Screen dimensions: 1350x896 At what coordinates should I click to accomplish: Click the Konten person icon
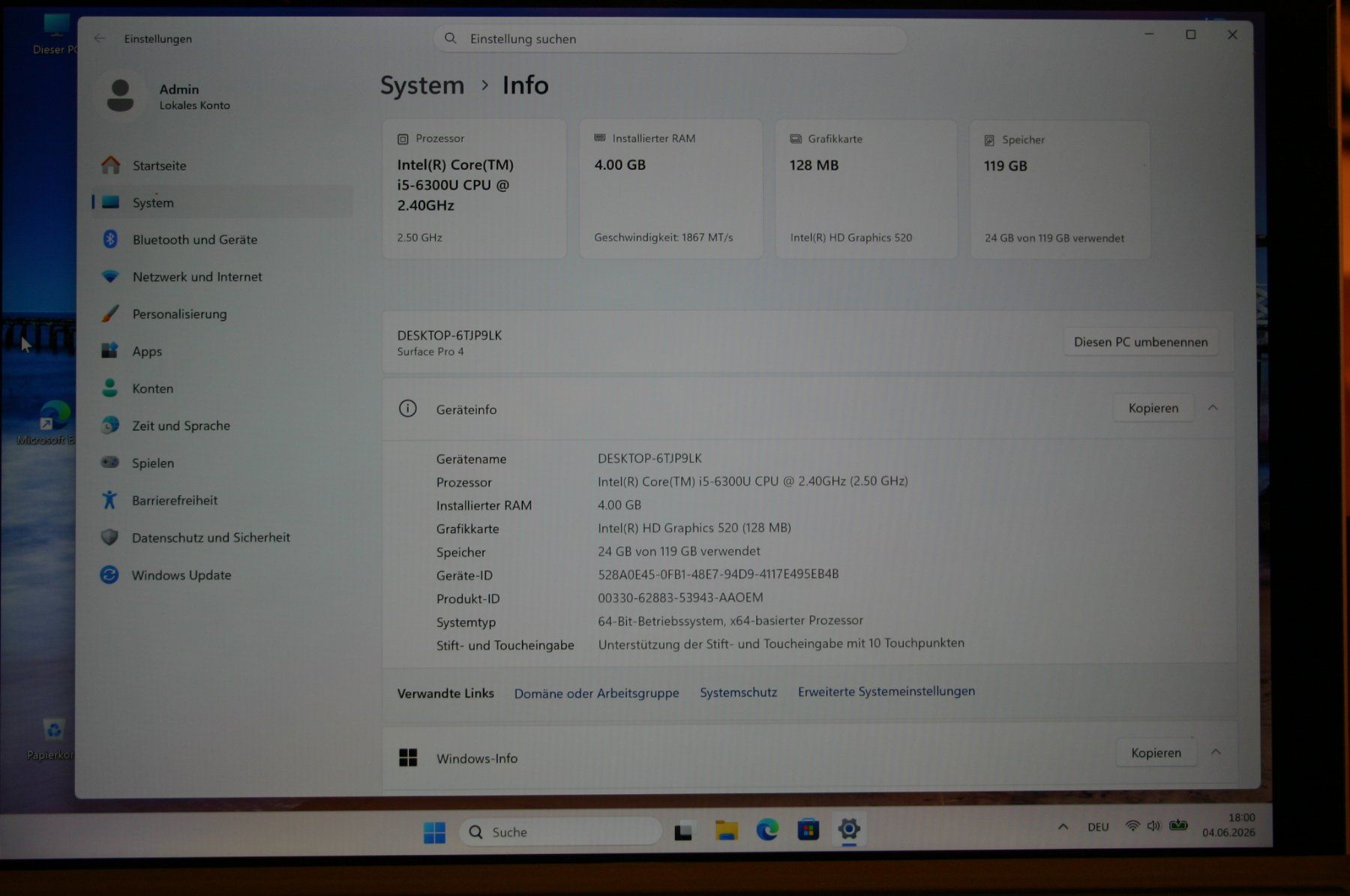pyautogui.click(x=110, y=388)
